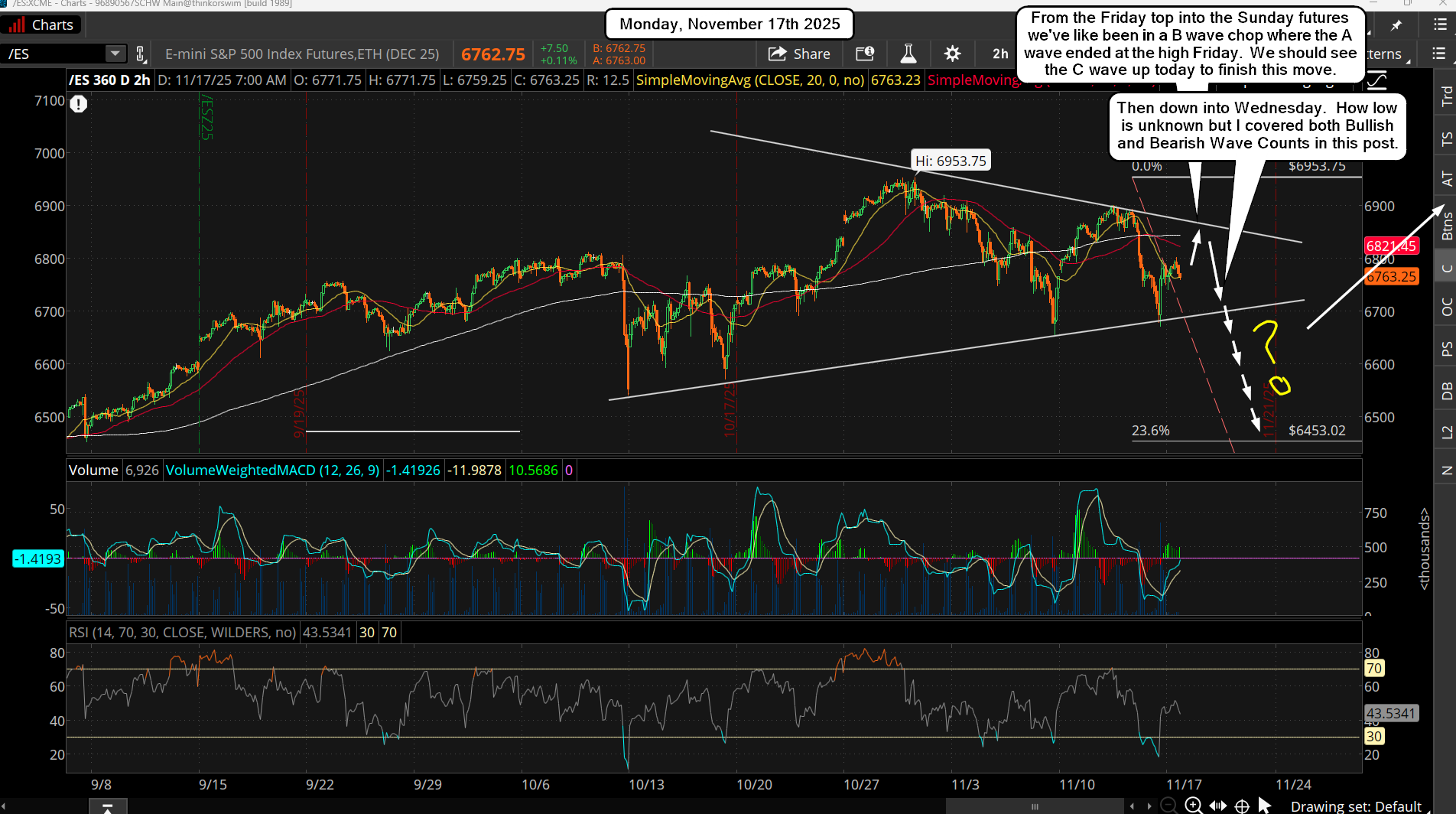The image size is (1456, 814).
Task: Click the 2h timeframe button
Action: tap(999, 54)
